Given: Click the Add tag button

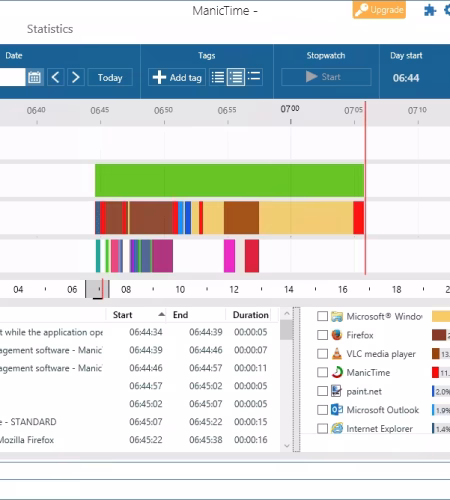Looking at the screenshot, I should 177,77.
